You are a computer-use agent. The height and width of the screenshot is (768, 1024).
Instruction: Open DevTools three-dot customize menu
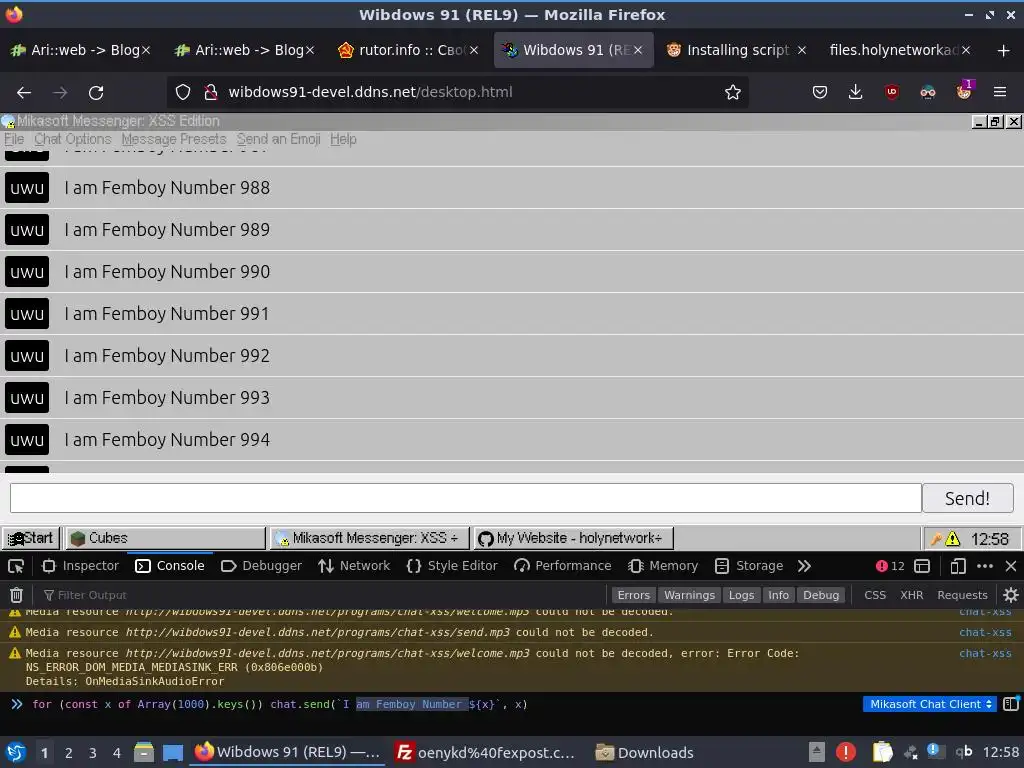(985, 566)
